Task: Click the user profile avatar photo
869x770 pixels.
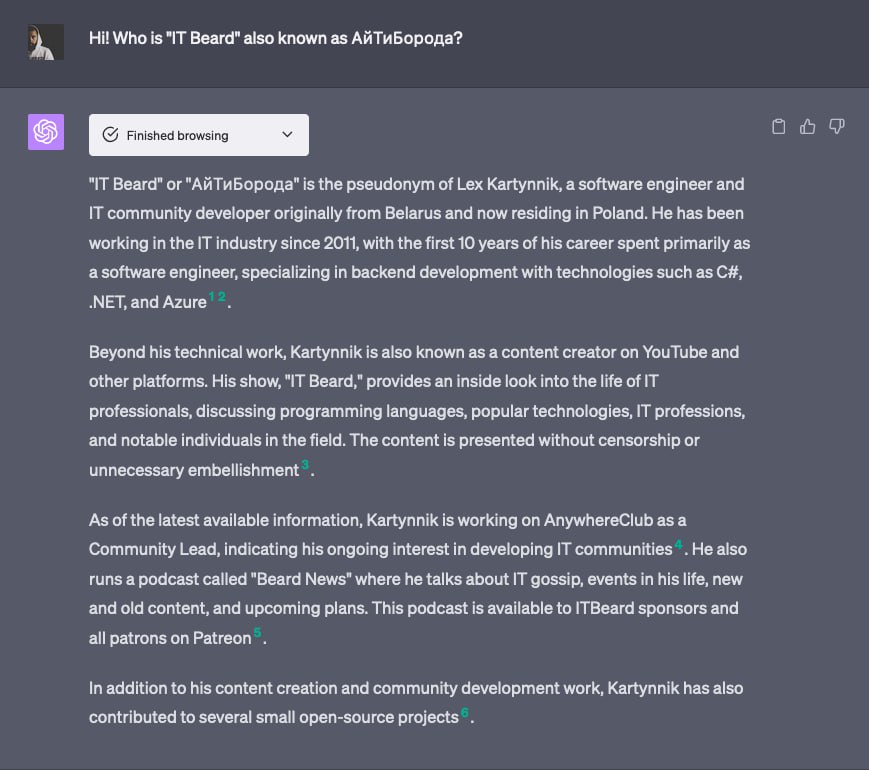Action: 46,42
